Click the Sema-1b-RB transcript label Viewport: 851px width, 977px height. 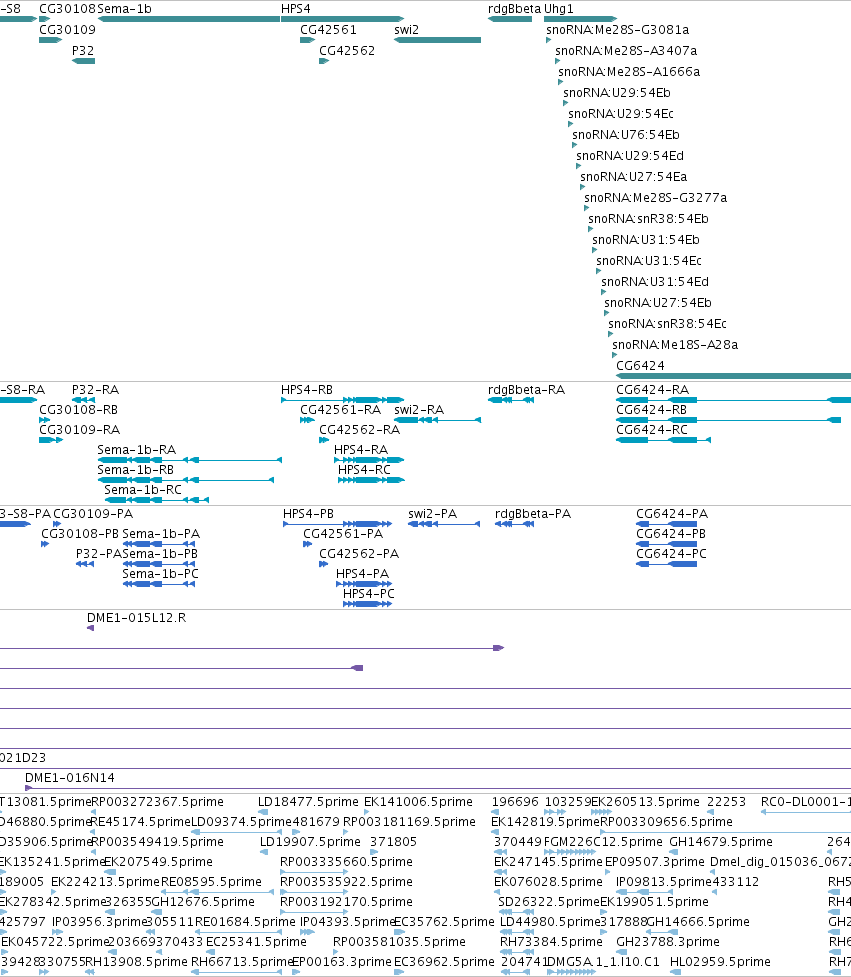click(136, 469)
